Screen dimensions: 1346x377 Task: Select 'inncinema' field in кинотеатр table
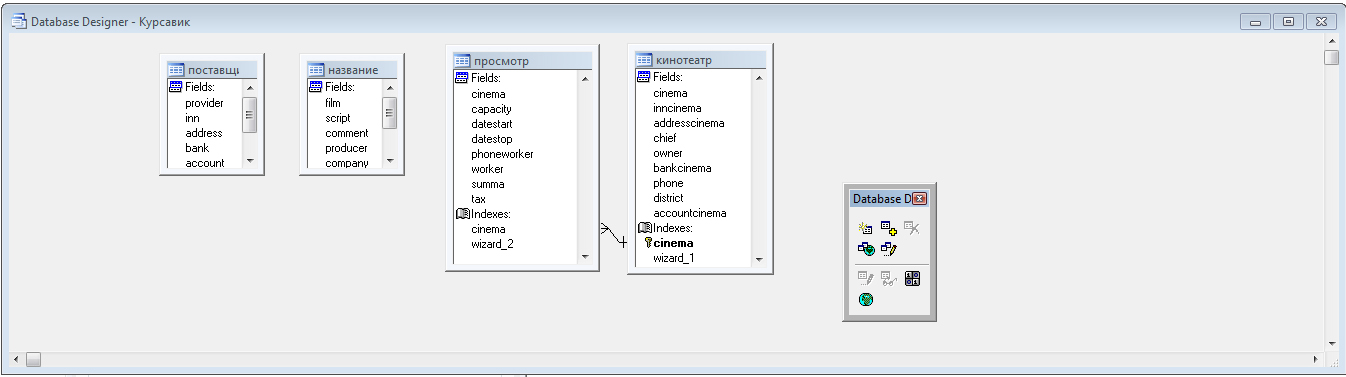tap(677, 108)
